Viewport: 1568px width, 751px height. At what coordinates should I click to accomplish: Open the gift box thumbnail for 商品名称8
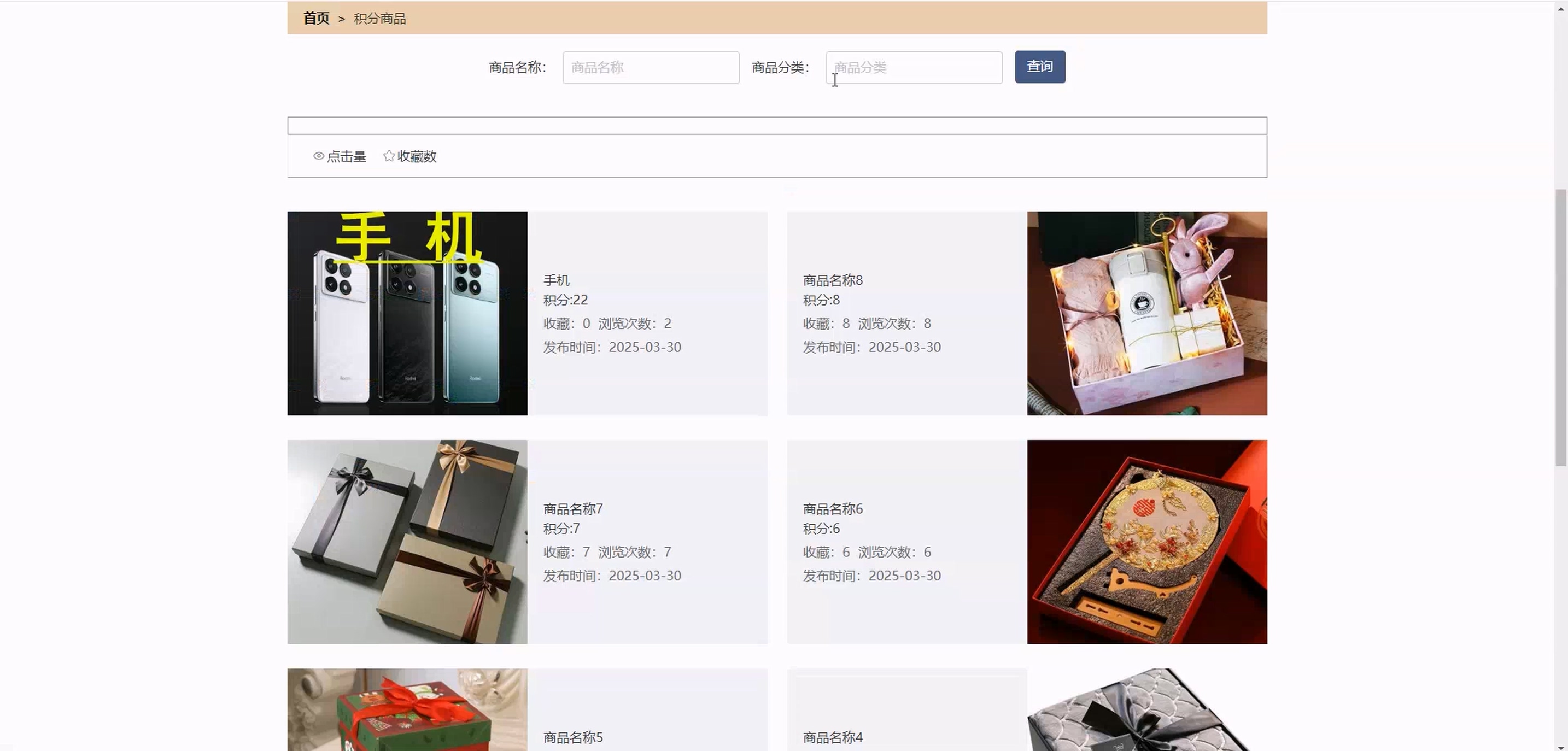coord(1146,313)
